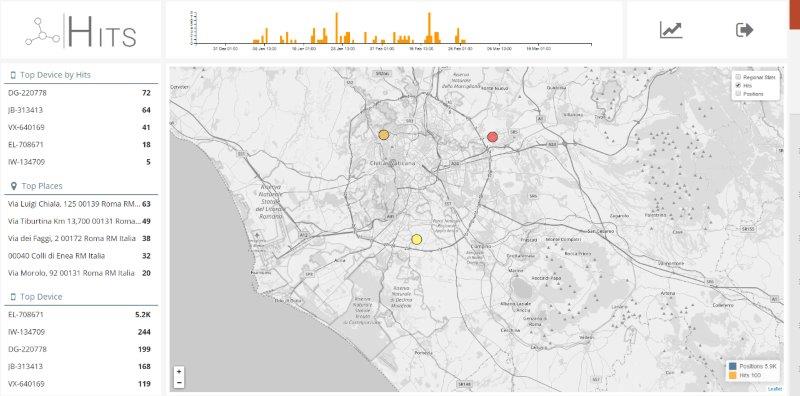800x396 pixels.
Task: Open the trend line chart icon
Action: pos(671,30)
